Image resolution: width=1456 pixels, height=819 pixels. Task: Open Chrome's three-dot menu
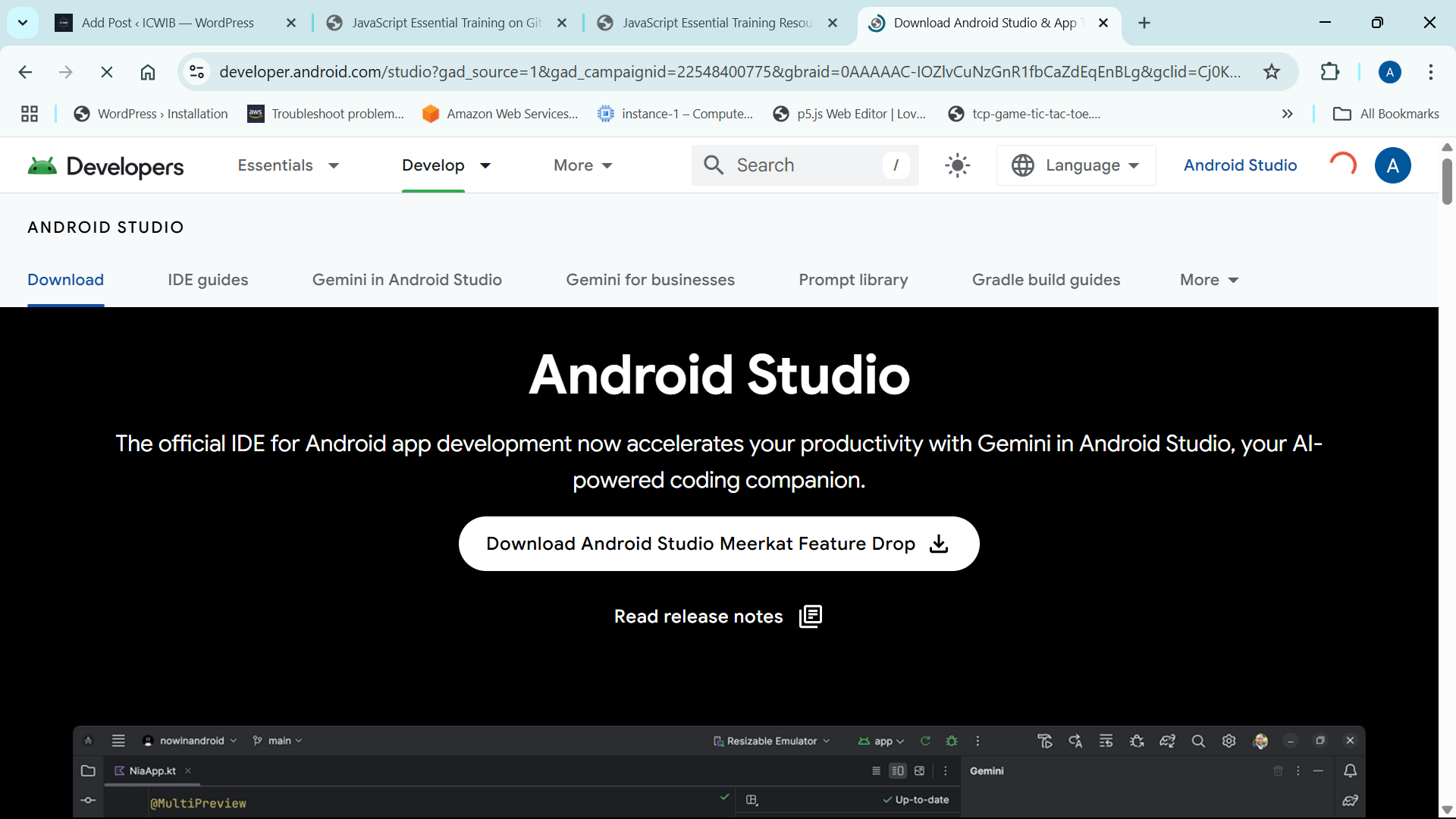[x=1431, y=72]
